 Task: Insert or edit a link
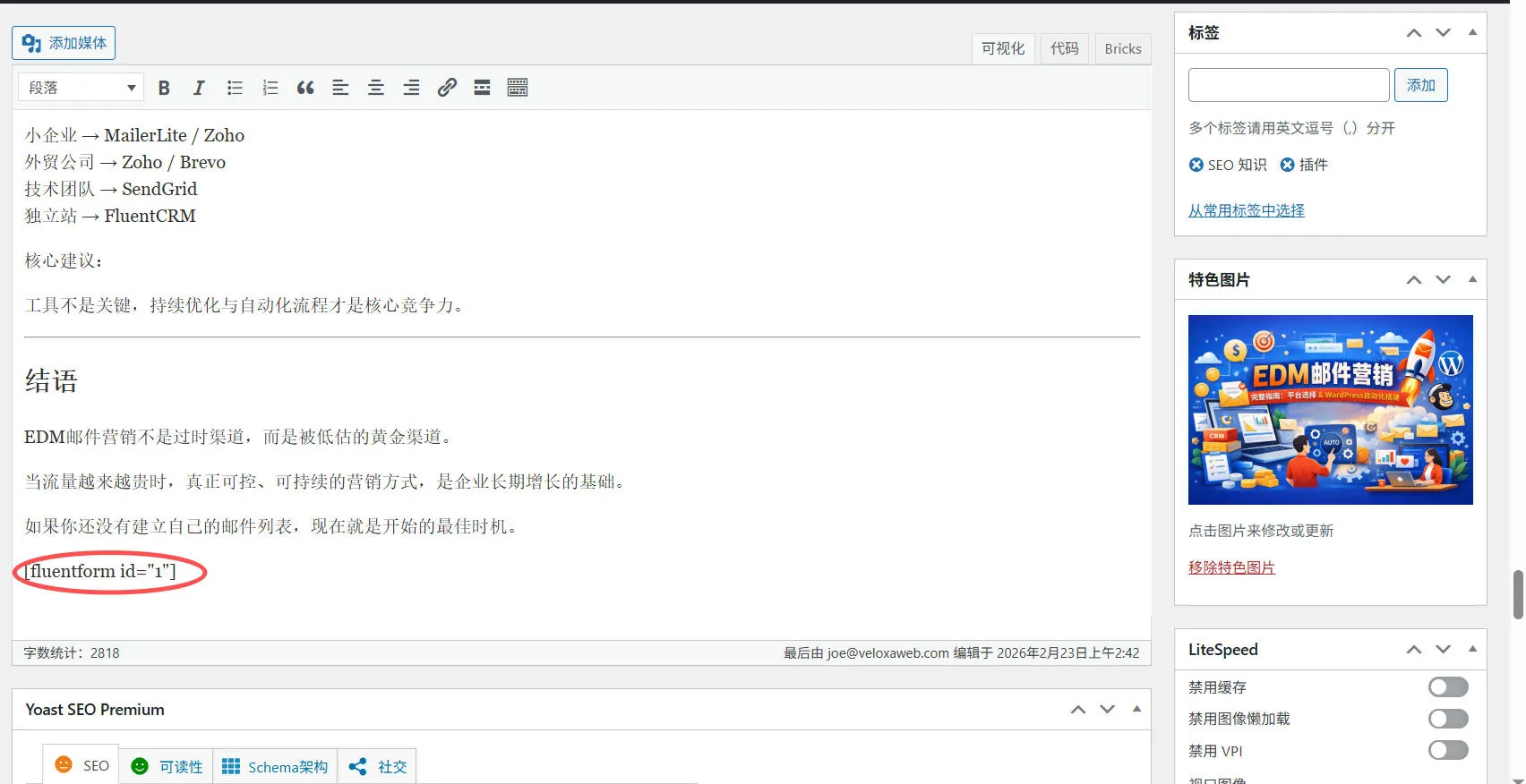tap(447, 88)
